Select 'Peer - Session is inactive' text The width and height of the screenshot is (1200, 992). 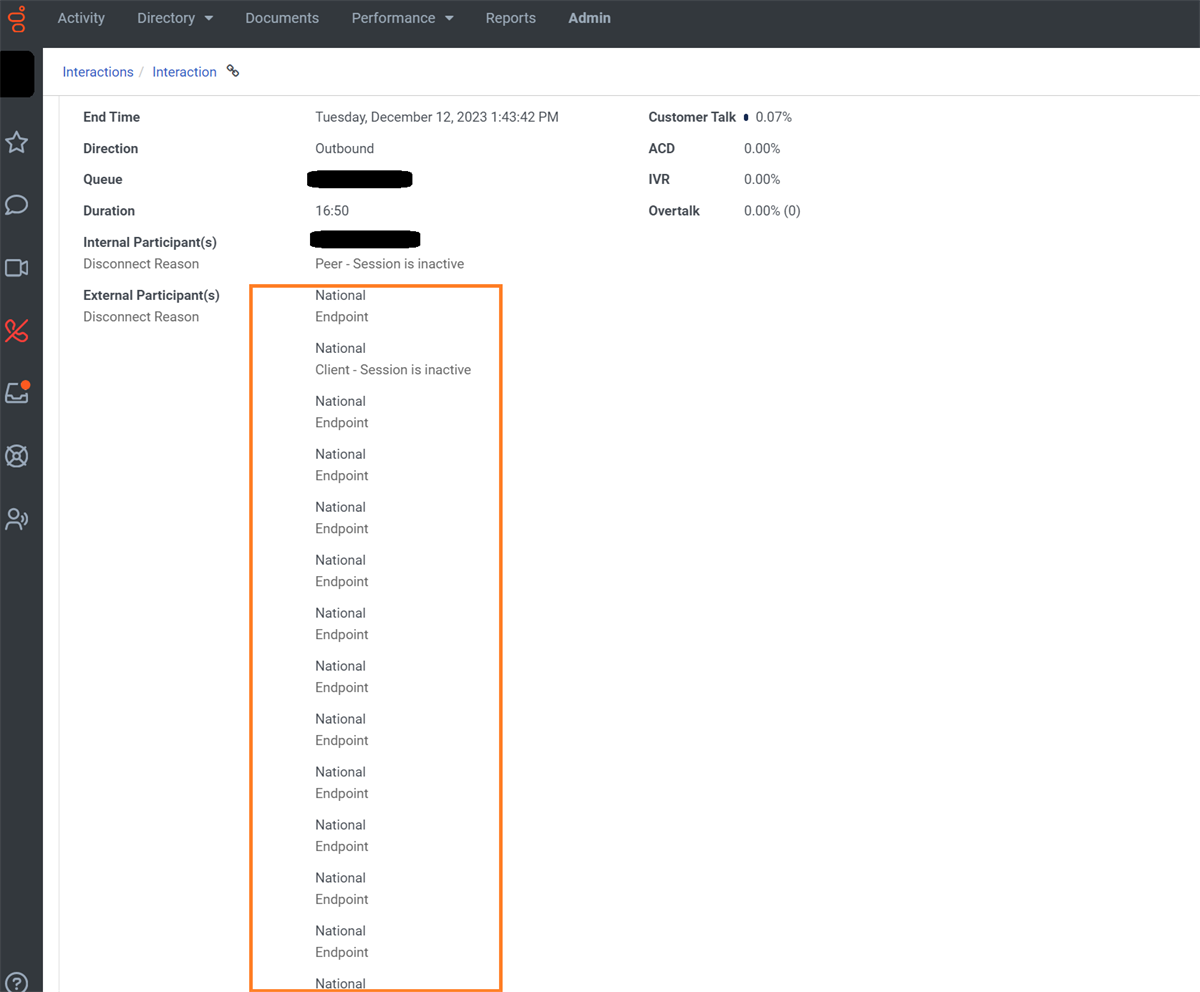click(x=389, y=264)
